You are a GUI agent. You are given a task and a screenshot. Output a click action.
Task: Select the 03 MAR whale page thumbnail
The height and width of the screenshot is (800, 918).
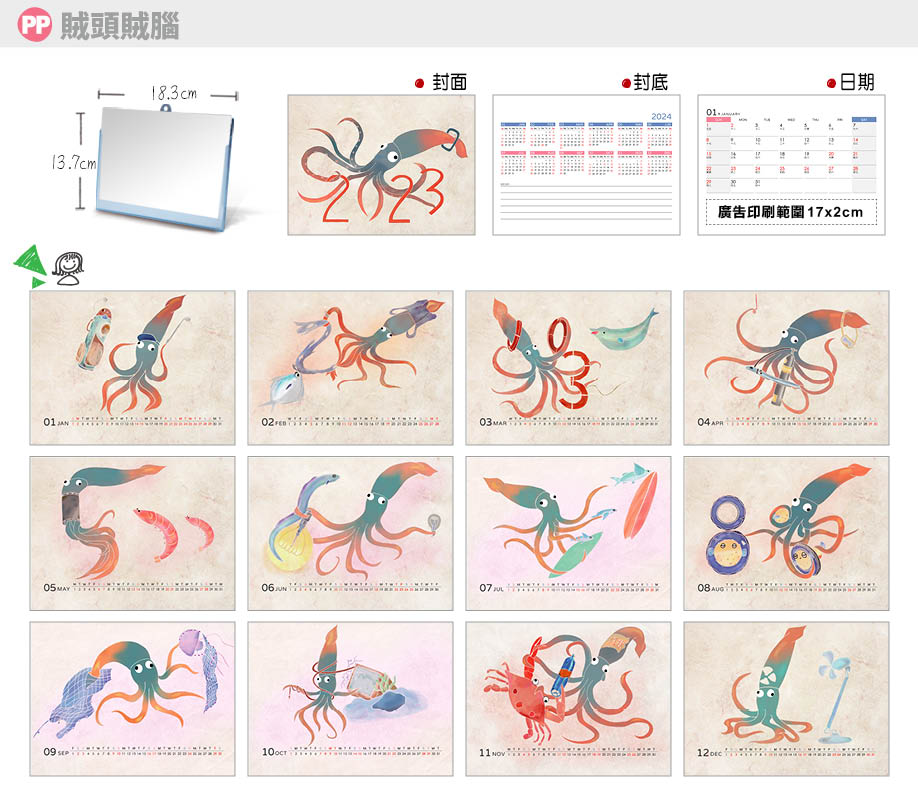[x=568, y=367]
